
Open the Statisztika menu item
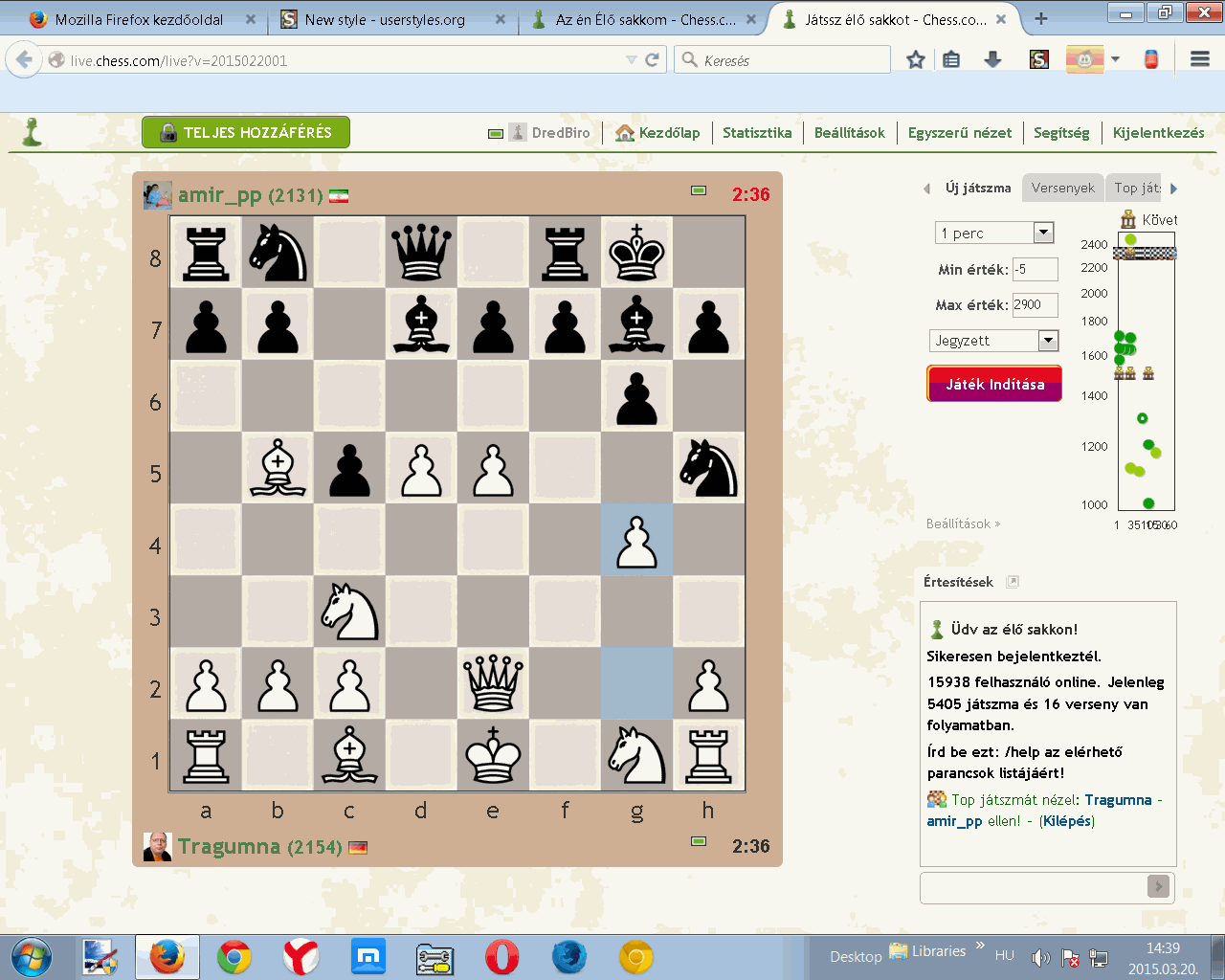[x=757, y=133]
